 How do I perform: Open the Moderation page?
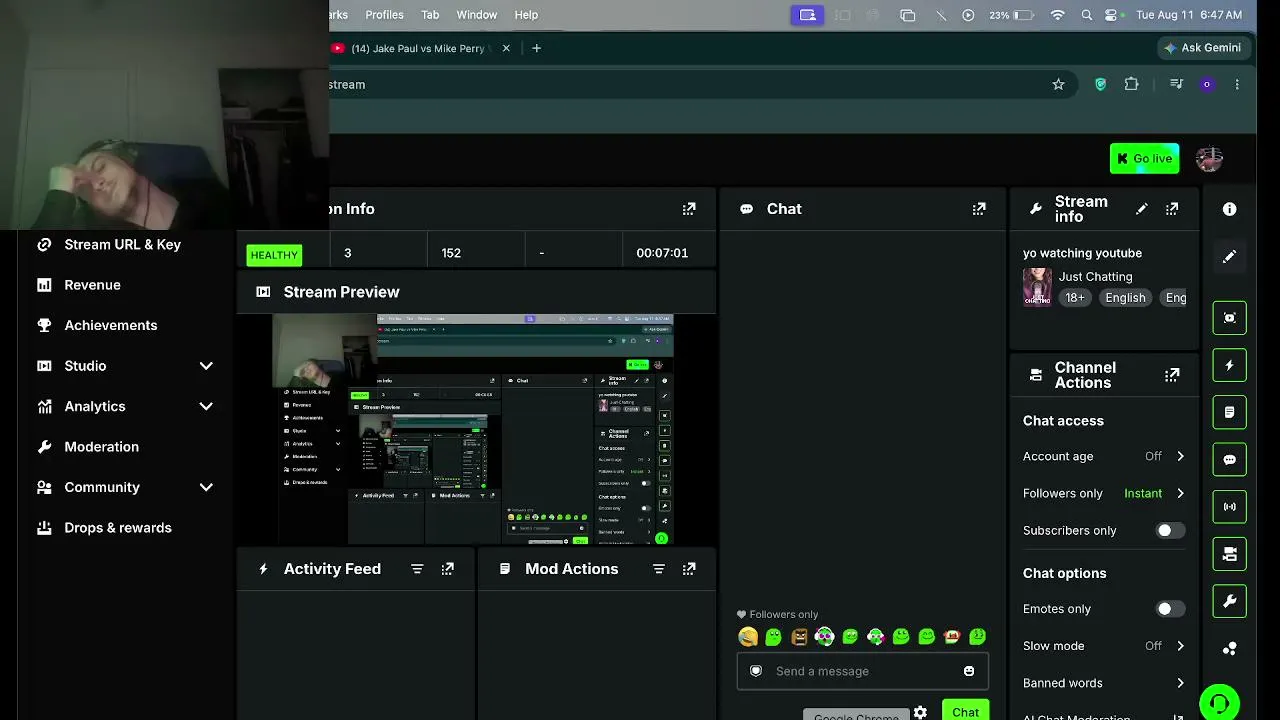click(101, 447)
